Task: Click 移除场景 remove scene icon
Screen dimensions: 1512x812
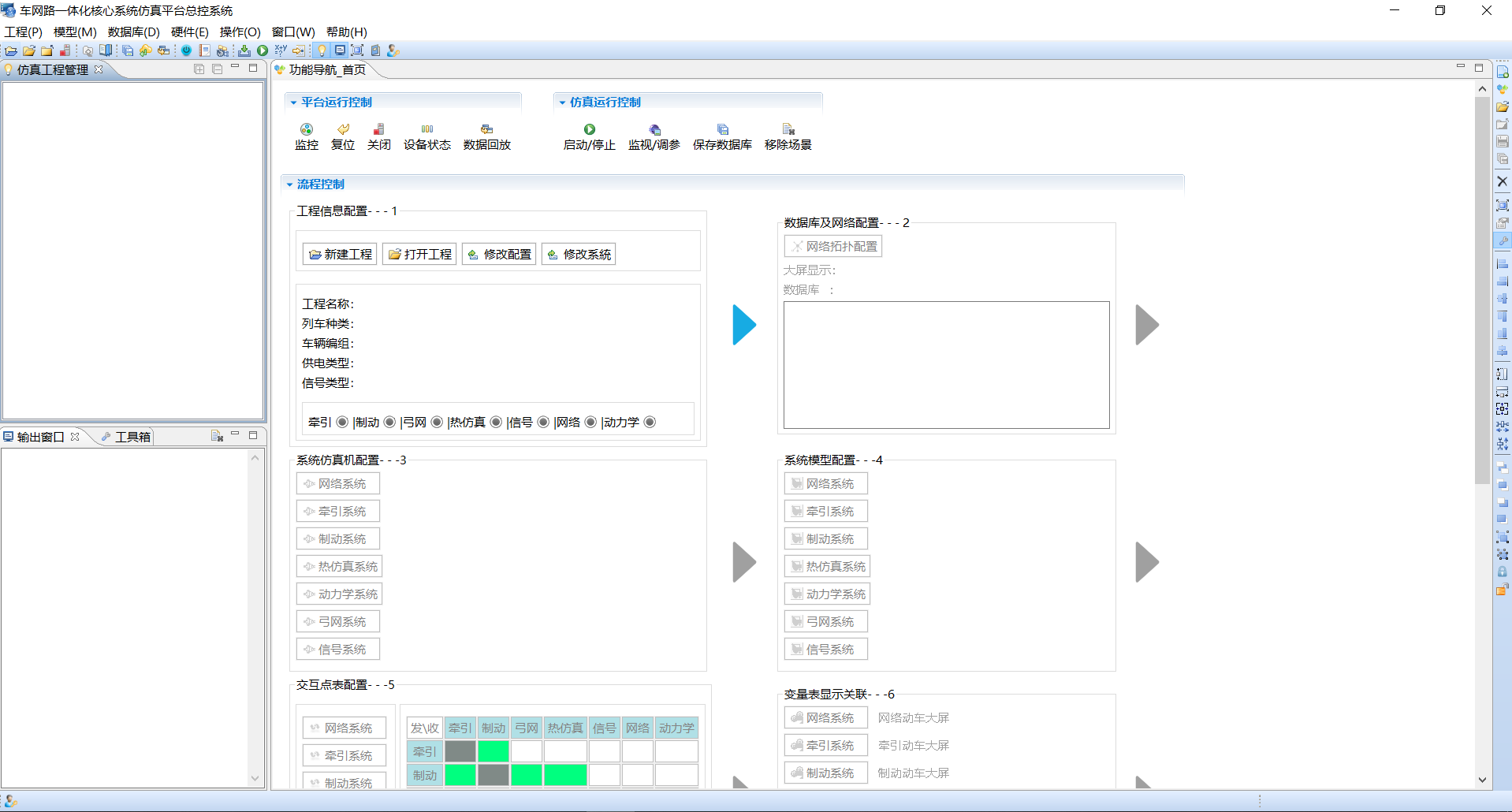Action: [788, 129]
